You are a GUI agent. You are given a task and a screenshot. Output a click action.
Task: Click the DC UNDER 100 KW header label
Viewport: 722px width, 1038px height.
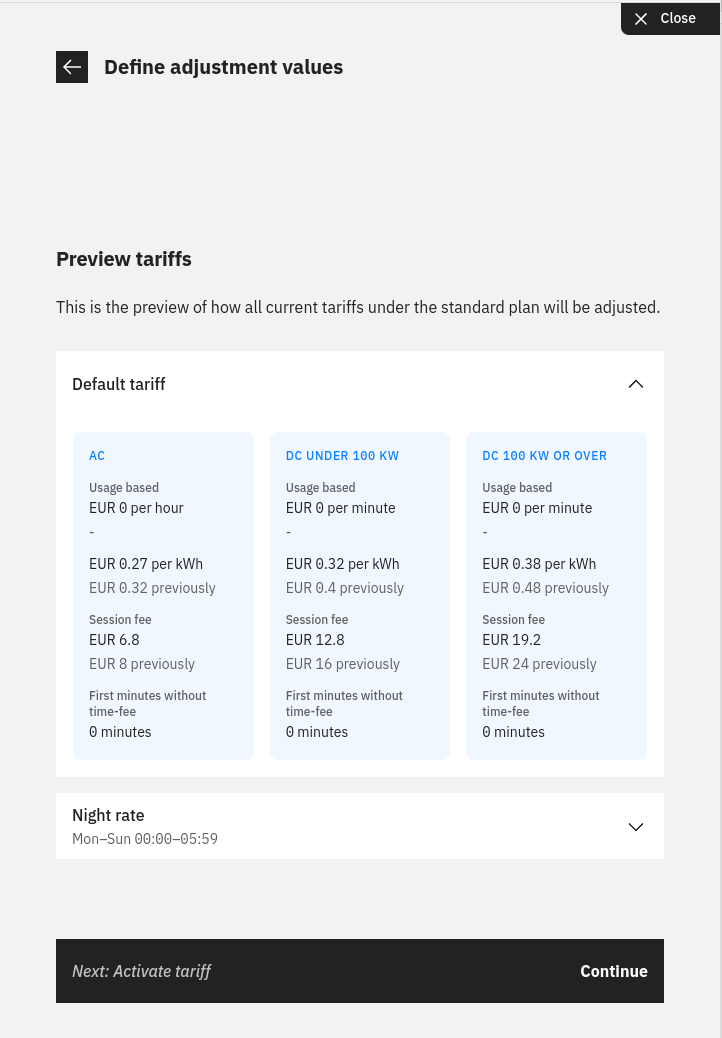tap(342, 456)
